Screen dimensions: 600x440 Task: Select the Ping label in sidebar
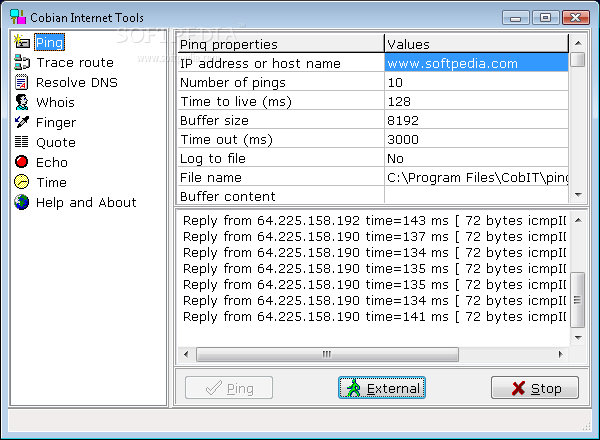(49, 42)
